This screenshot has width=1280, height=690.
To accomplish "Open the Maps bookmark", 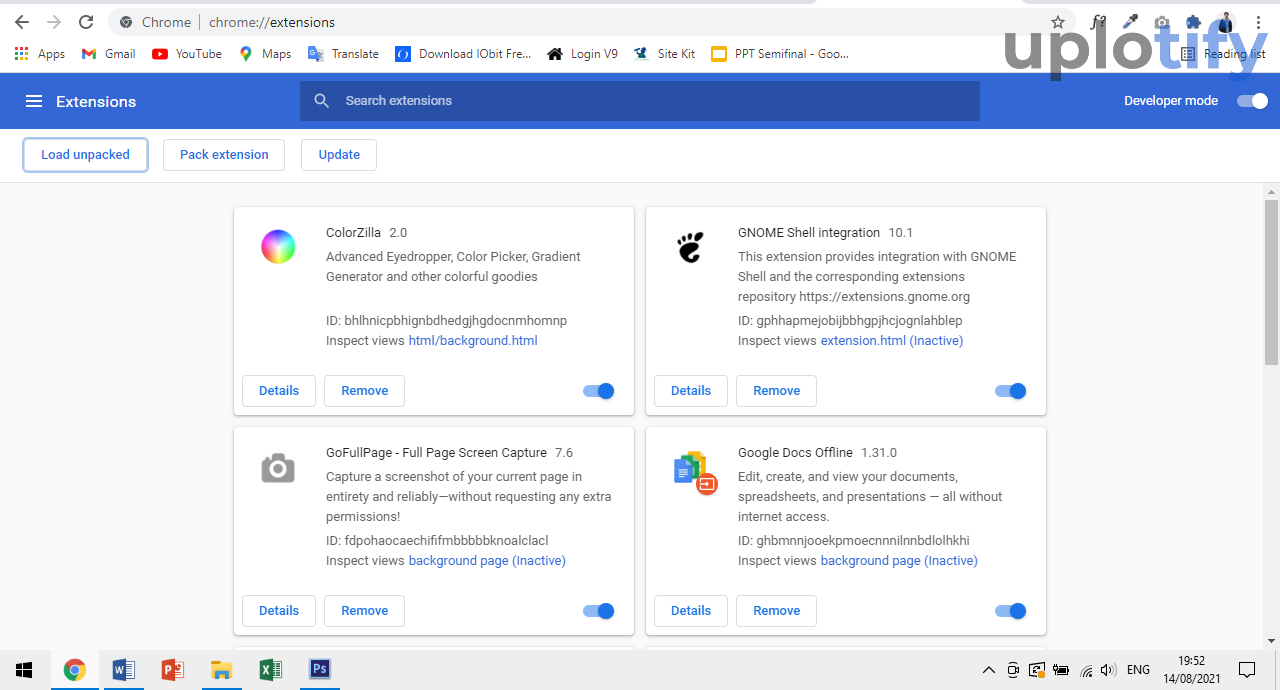I will (265, 54).
